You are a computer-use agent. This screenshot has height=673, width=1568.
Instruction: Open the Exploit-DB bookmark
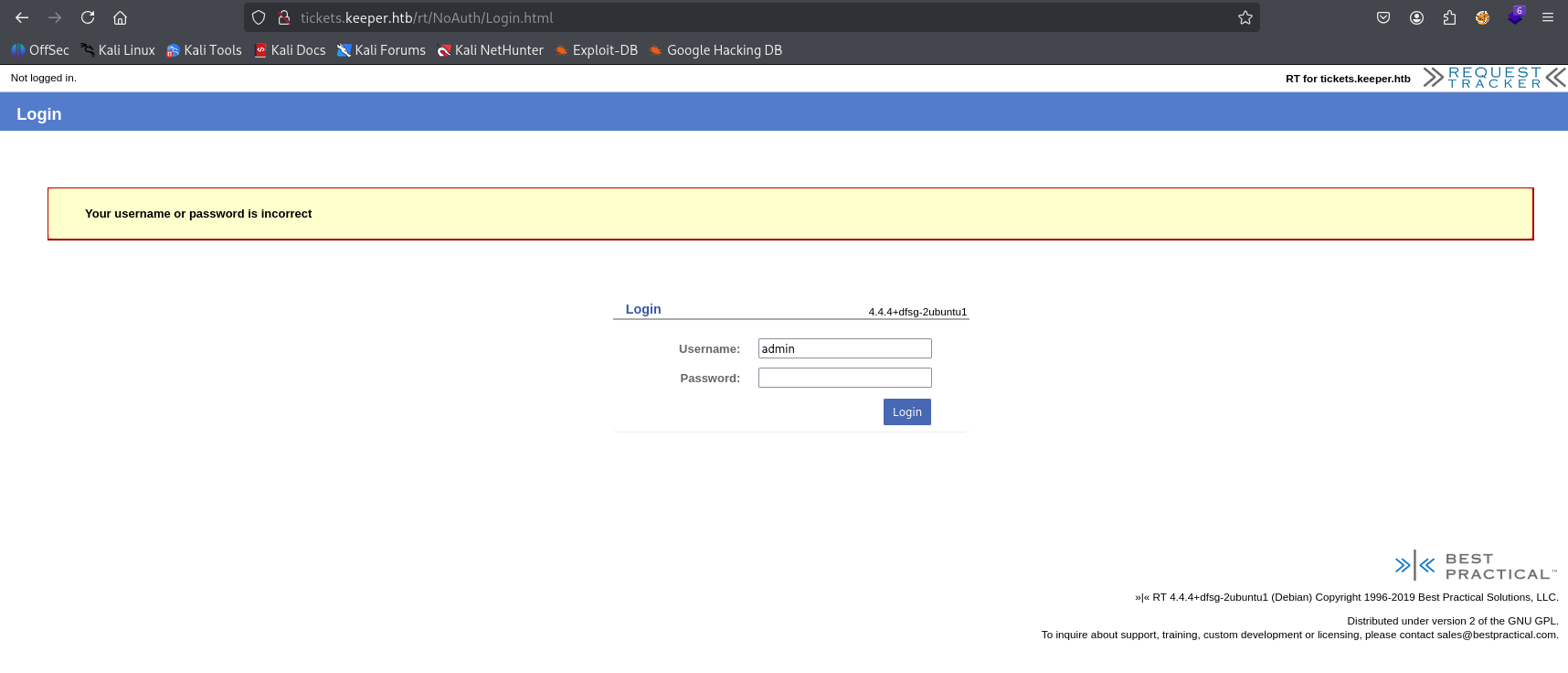coord(596,50)
